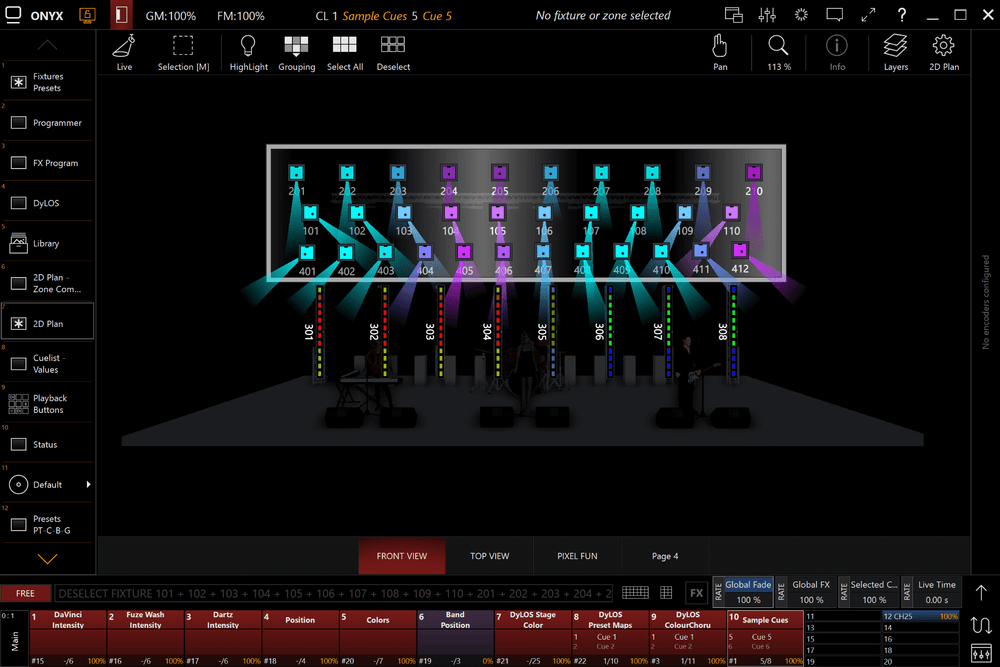Expand the Default submenu arrow in sidebar
The image size is (1000, 667).
point(88,485)
